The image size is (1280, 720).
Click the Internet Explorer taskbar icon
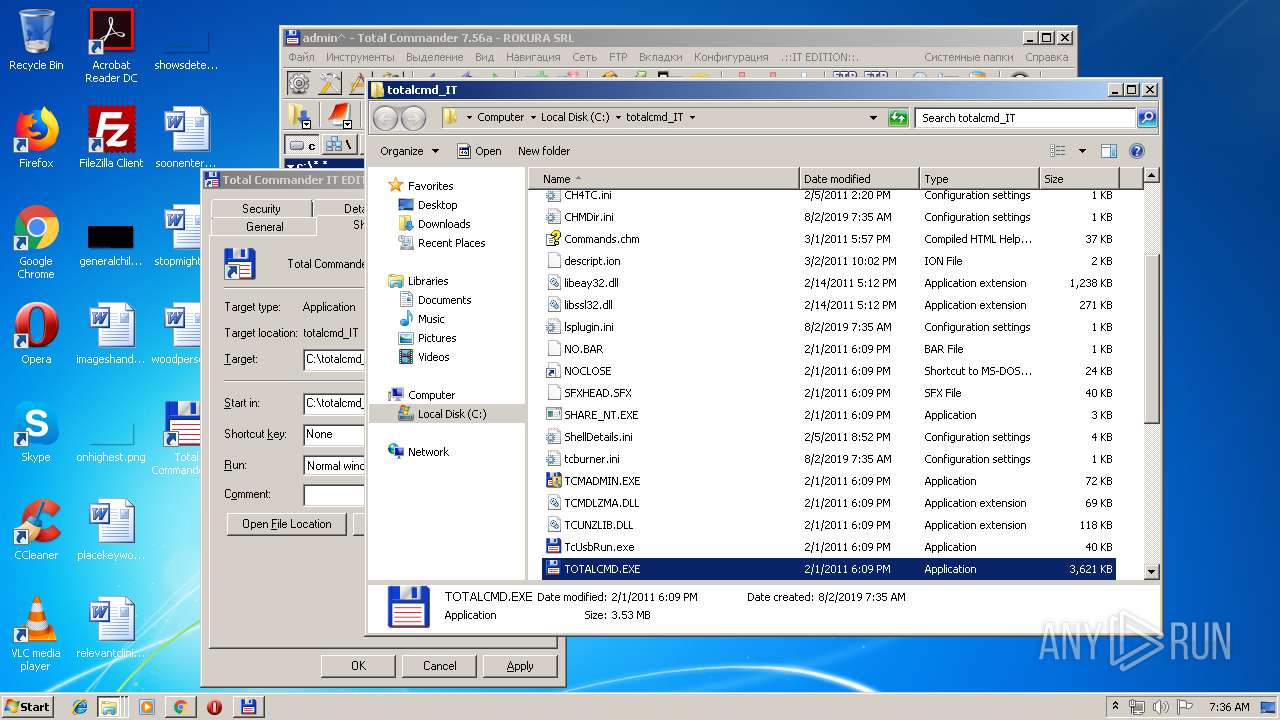(80, 707)
